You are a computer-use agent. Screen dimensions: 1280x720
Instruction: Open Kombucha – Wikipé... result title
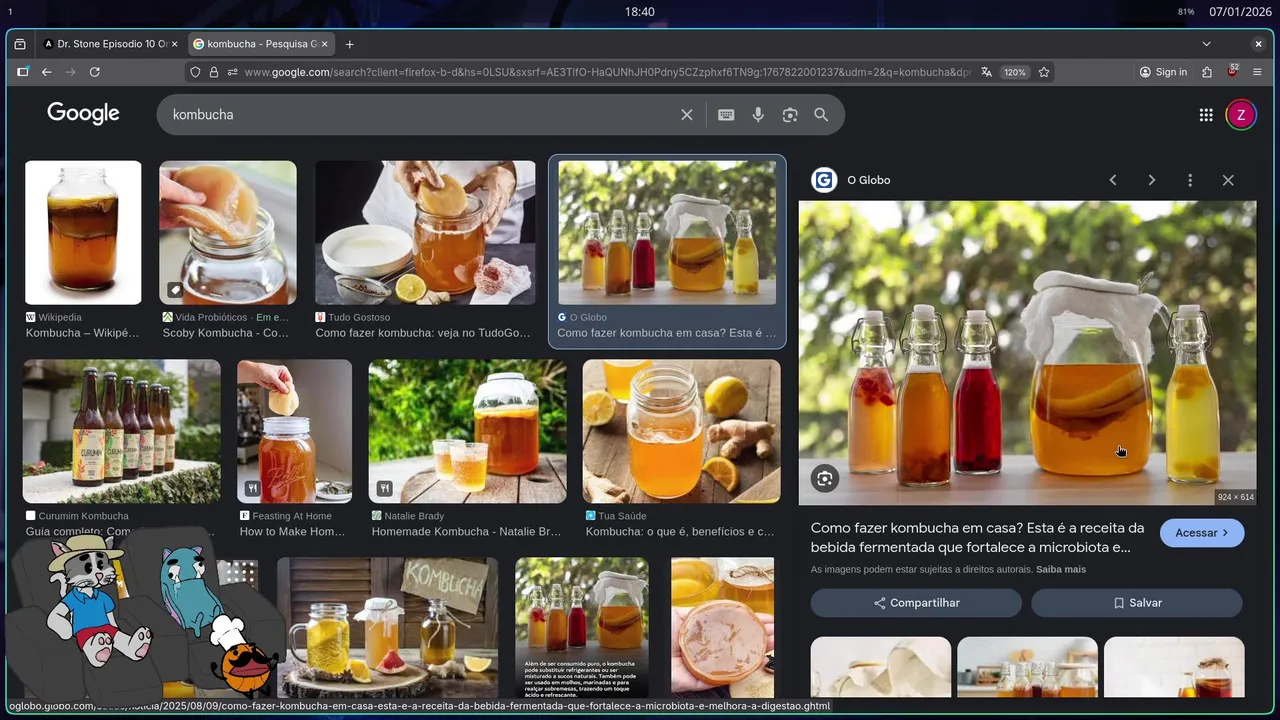(83, 333)
